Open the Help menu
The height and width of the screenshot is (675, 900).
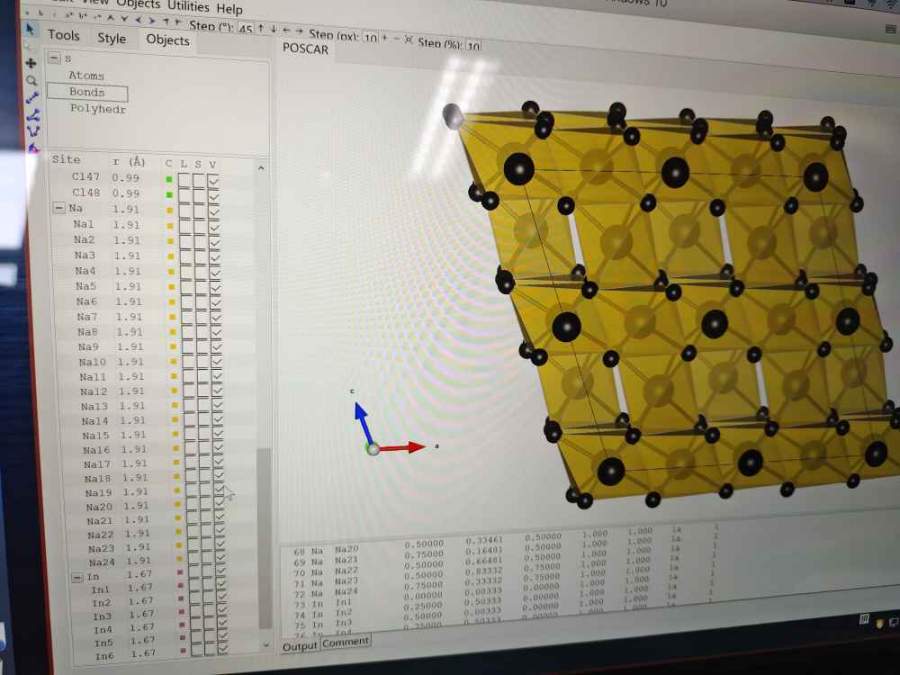[230, 9]
